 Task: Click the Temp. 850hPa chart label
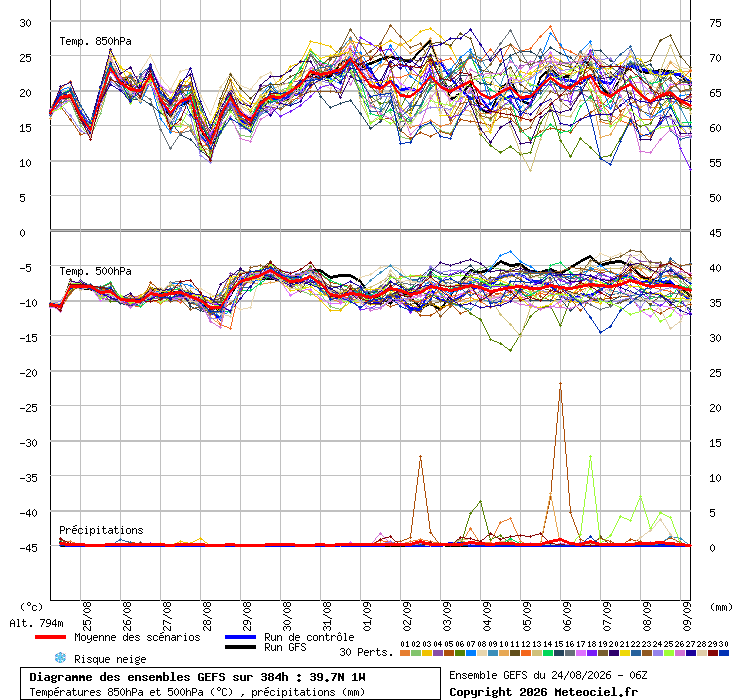tap(95, 41)
